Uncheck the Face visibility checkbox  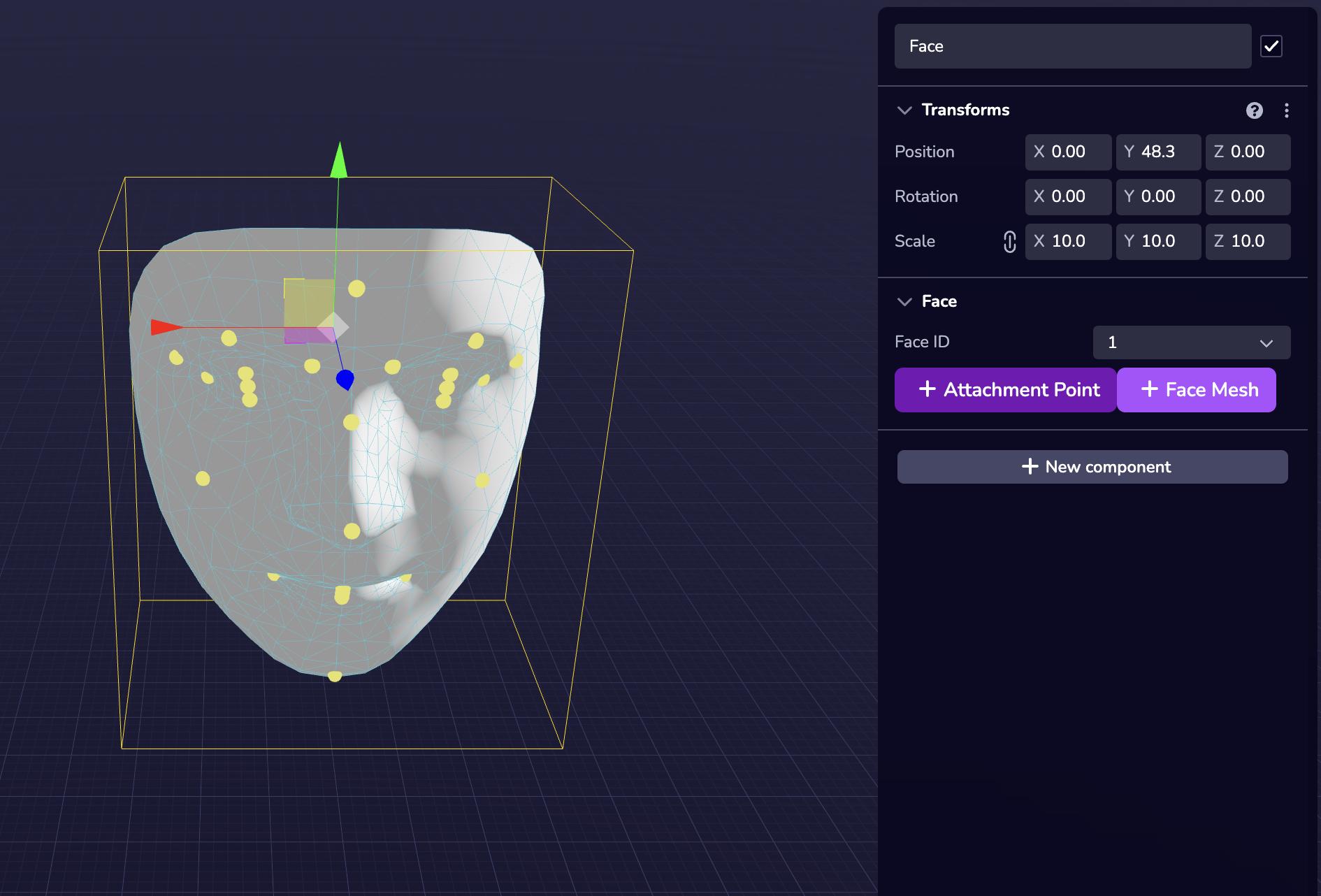[x=1271, y=46]
